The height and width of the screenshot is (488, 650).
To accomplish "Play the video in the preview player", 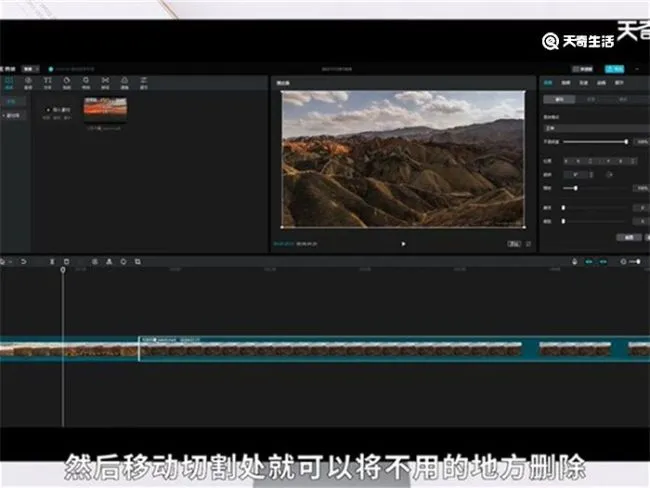I will [403, 244].
